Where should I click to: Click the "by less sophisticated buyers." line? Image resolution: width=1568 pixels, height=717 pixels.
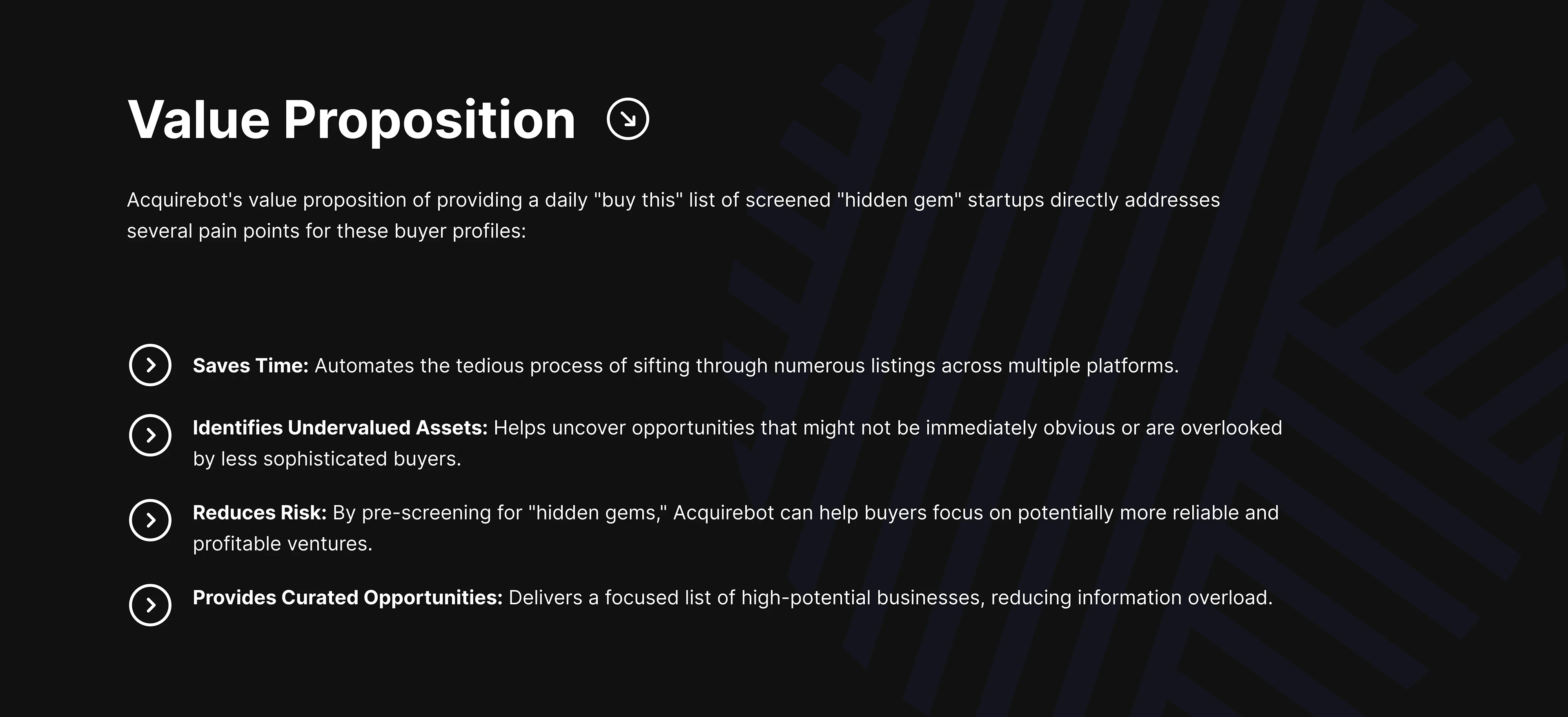(x=327, y=459)
